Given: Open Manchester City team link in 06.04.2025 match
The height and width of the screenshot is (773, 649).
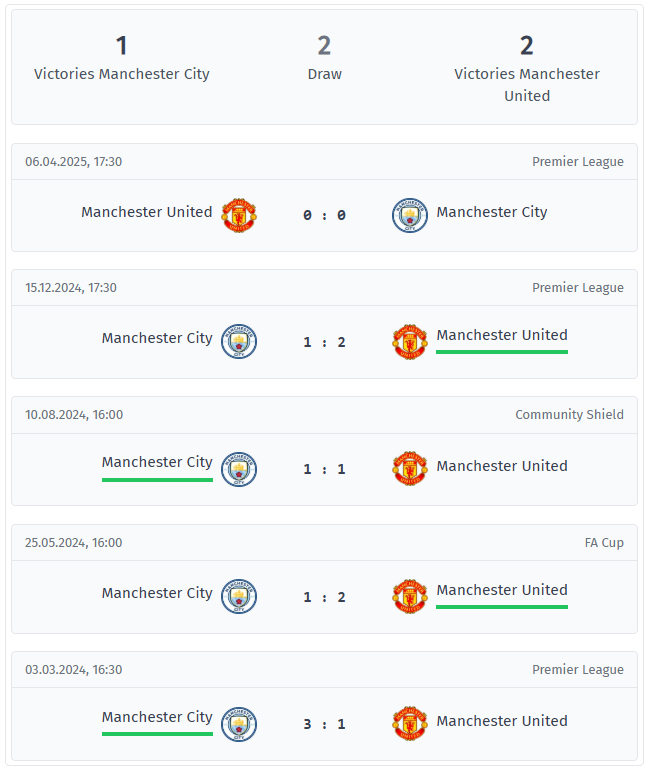Looking at the screenshot, I should 492,212.
